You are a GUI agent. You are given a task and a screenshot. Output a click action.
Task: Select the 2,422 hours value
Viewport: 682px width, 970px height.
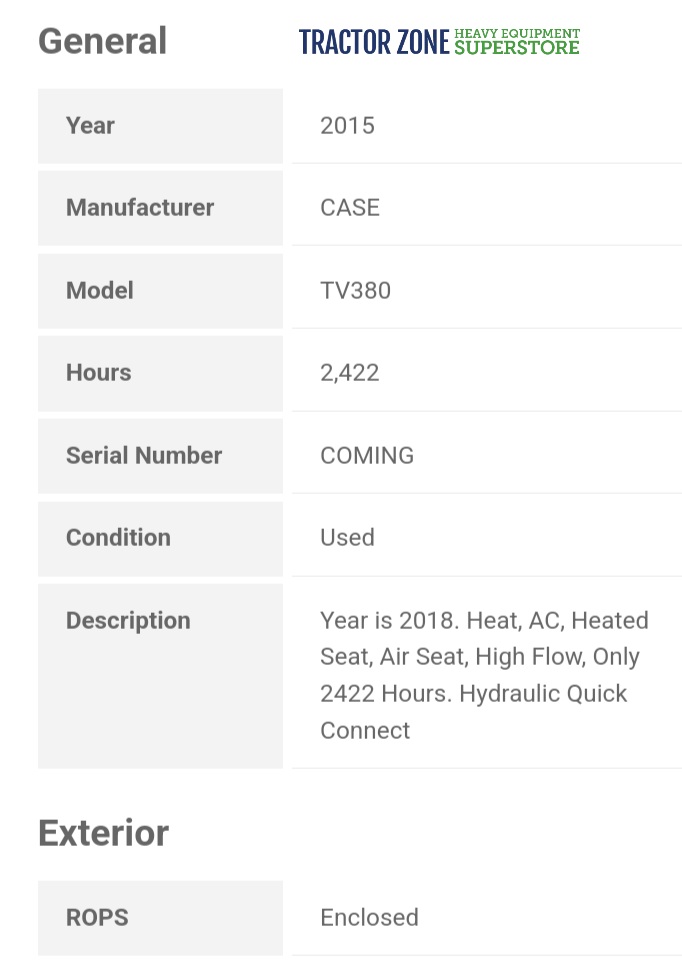tap(349, 372)
